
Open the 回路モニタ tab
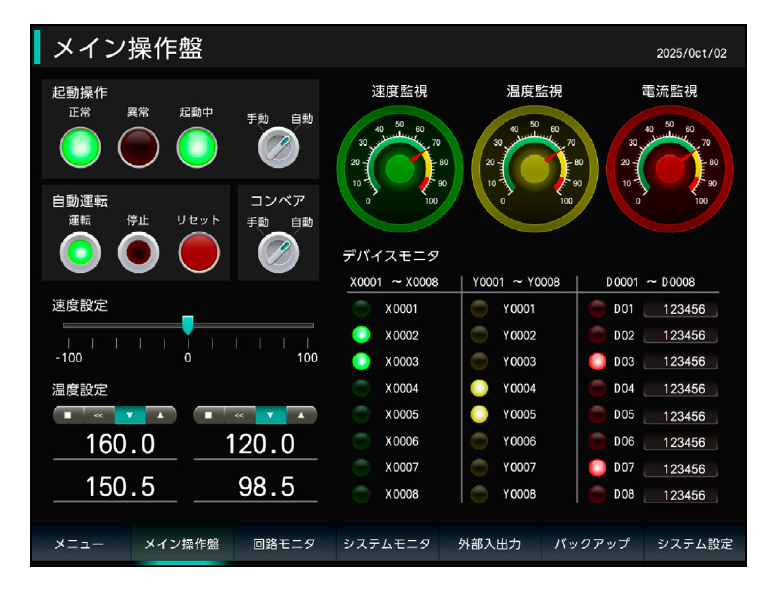coord(284,544)
